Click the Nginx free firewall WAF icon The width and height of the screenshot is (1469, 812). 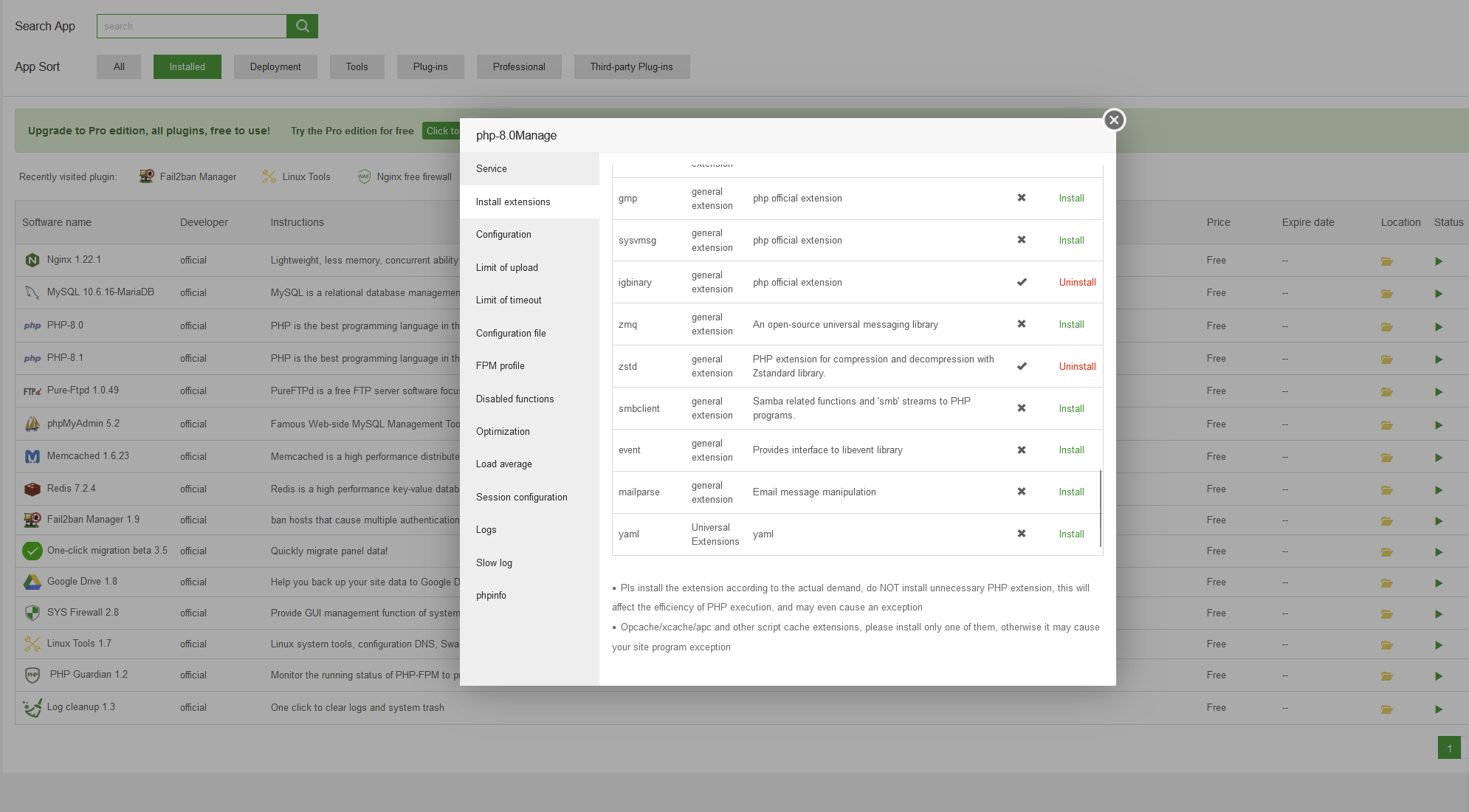pyautogui.click(x=364, y=176)
